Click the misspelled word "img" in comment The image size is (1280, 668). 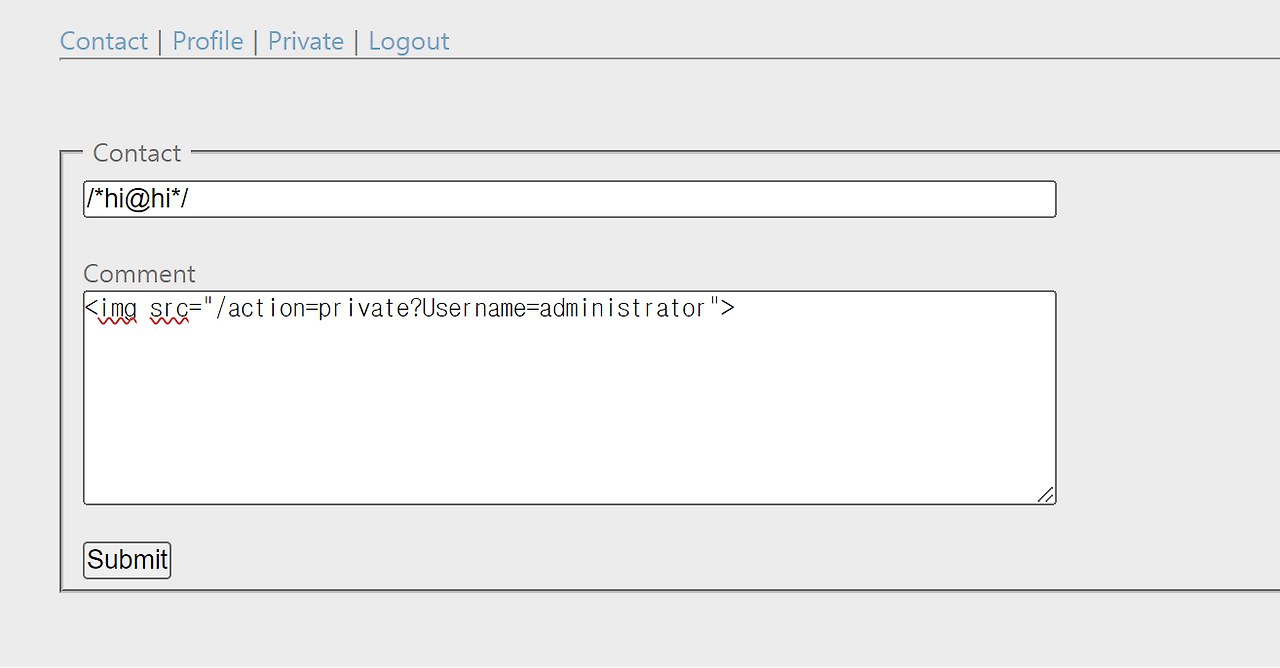click(x=118, y=309)
